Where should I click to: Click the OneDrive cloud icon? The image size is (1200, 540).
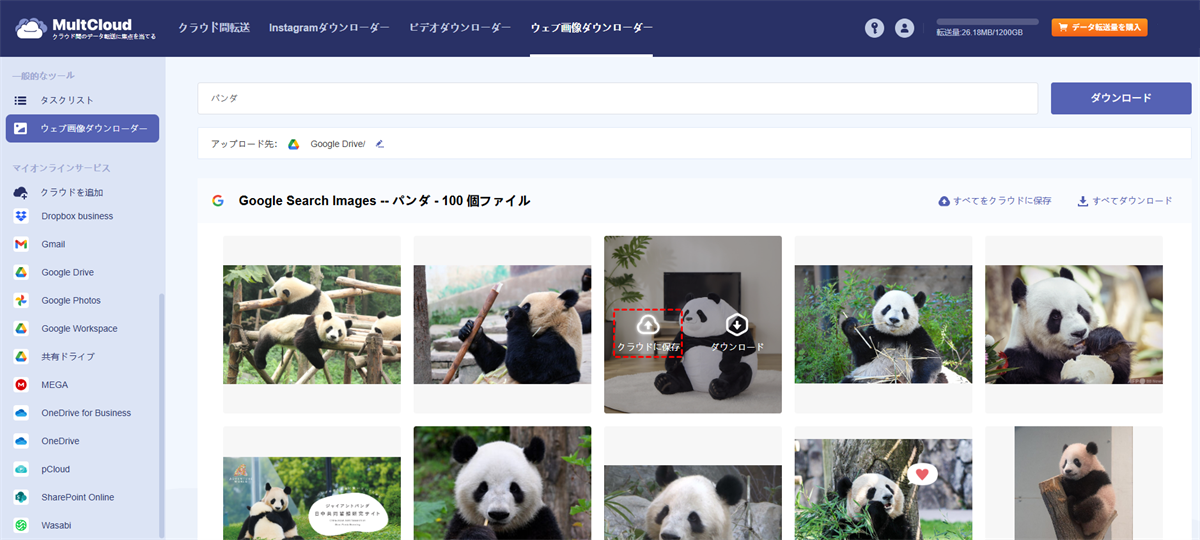(x=20, y=441)
